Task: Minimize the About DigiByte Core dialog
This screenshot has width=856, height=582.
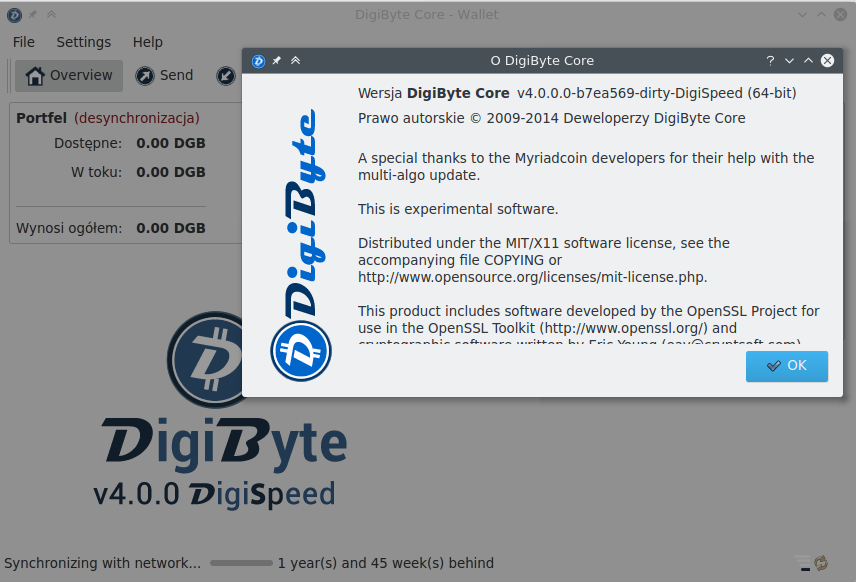Action: 789,61
